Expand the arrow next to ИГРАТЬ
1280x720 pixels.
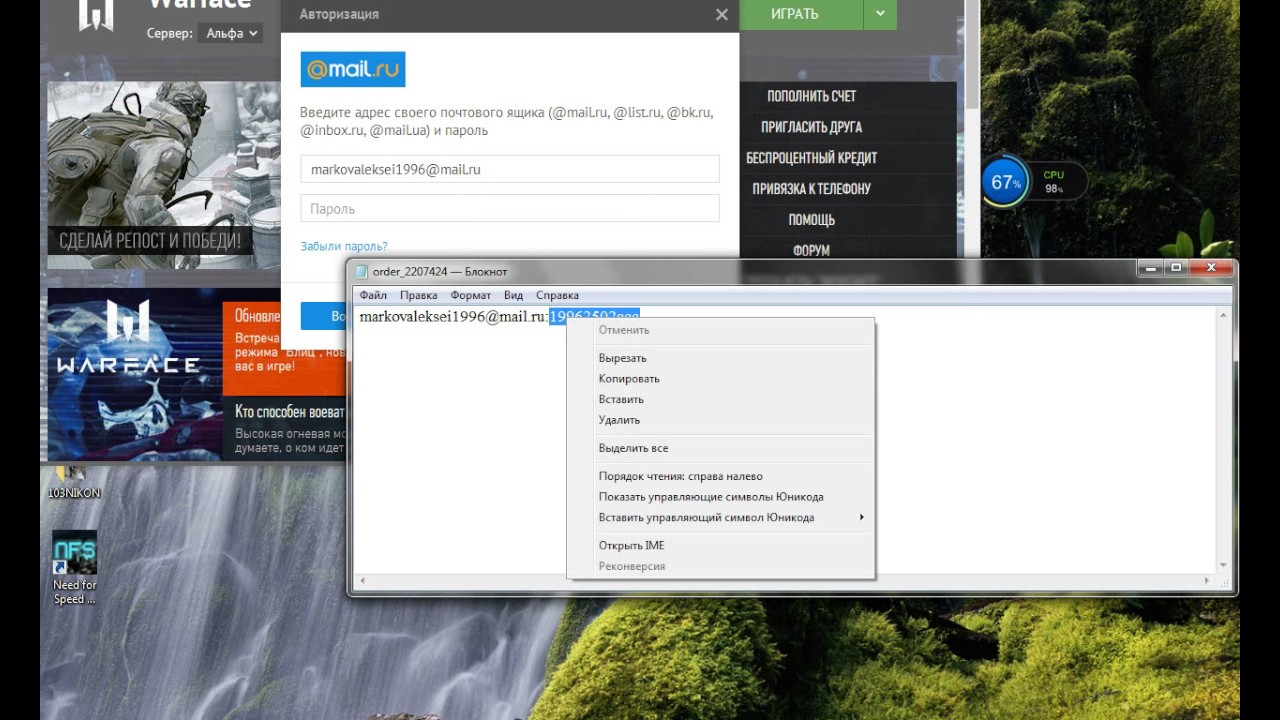(x=880, y=14)
